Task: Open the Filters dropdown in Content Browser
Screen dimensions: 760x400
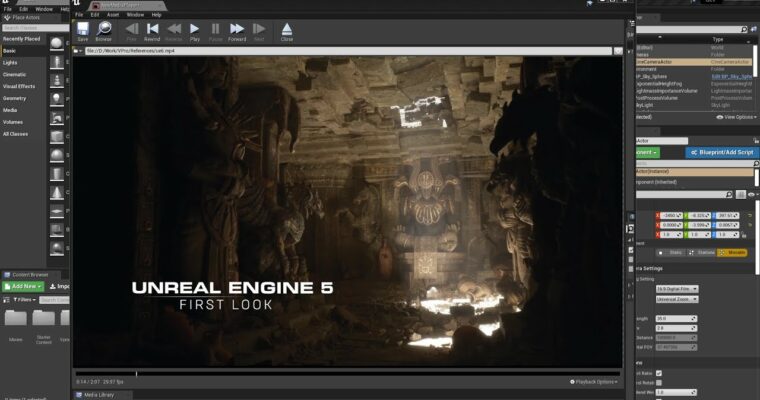Action: point(25,300)
